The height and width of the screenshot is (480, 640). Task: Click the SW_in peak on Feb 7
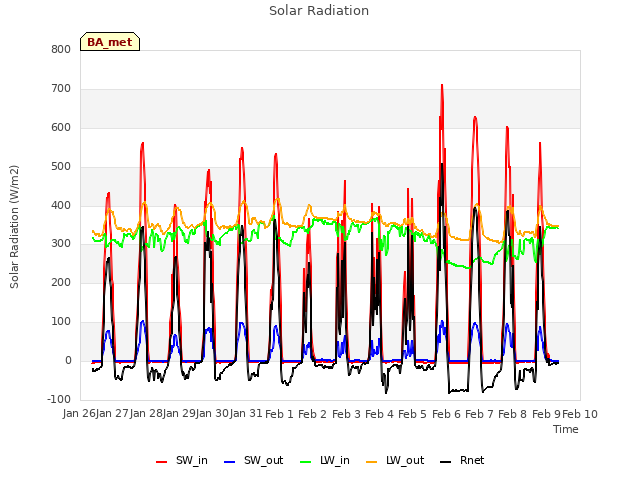475,118
